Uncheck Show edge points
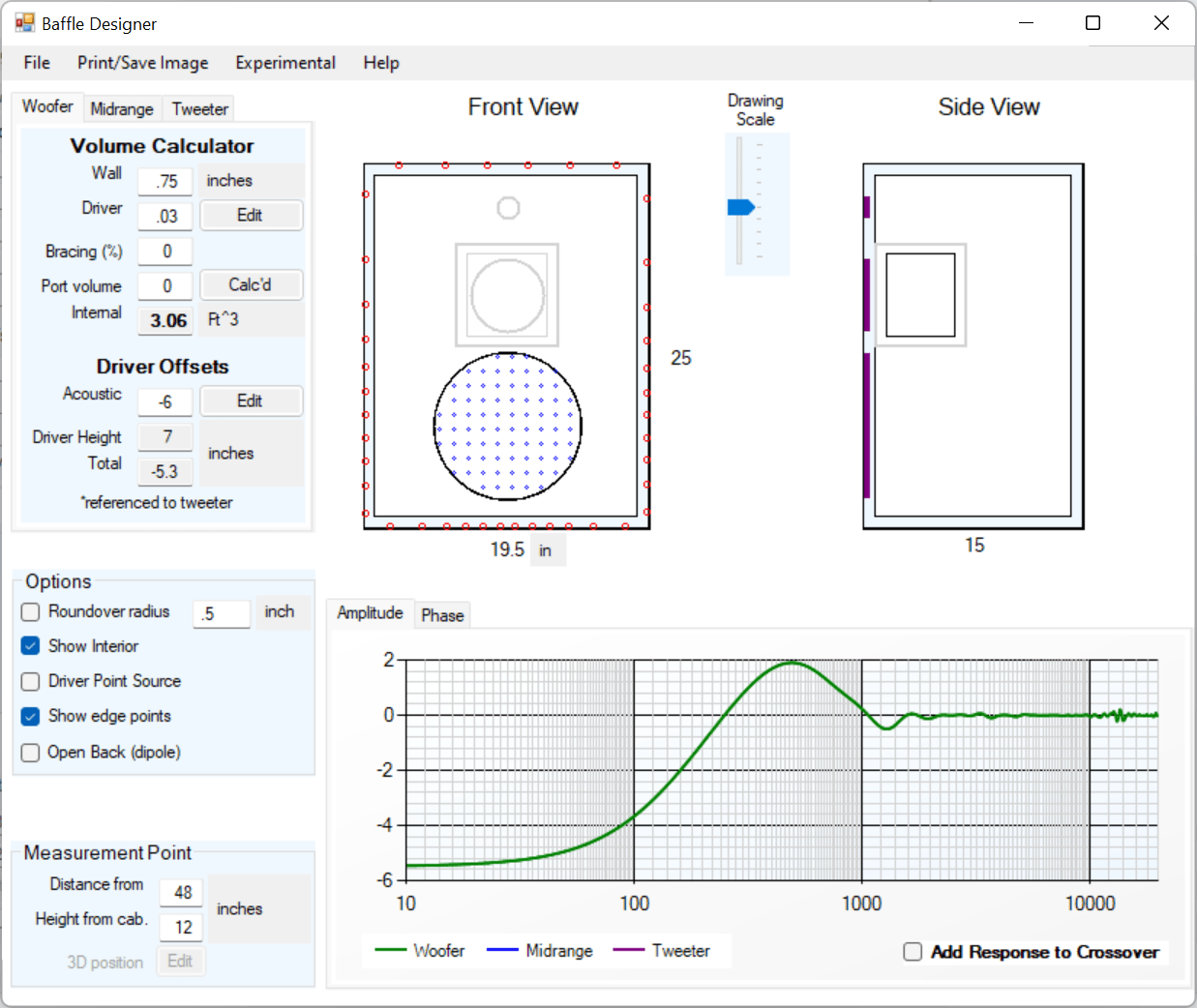Screen dimensions: 1197x1008 pyautogui.click(x=31, y=717)
